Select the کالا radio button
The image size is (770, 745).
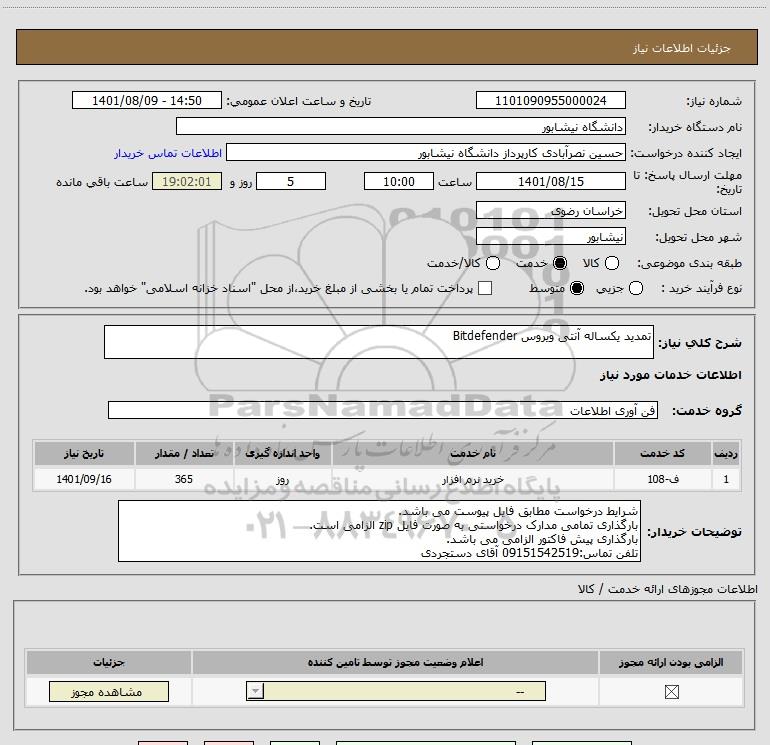click(612, 263)
